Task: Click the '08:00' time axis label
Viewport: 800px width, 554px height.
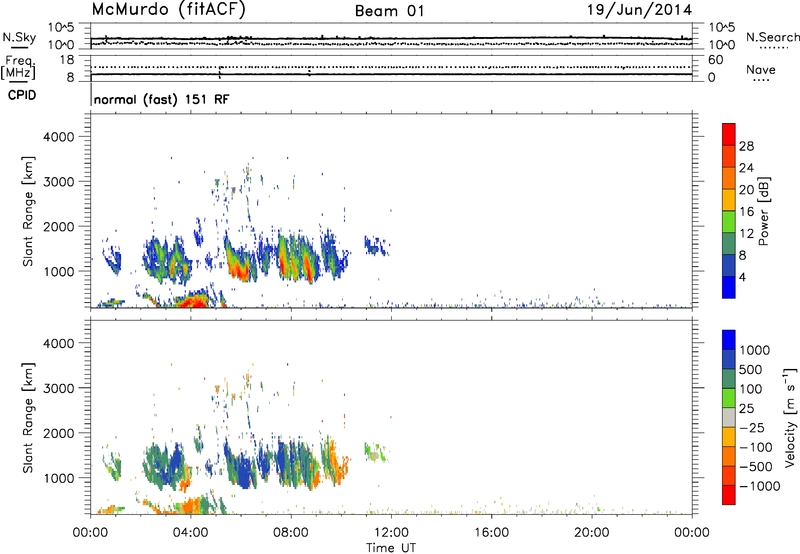Action: coord(291,533)
